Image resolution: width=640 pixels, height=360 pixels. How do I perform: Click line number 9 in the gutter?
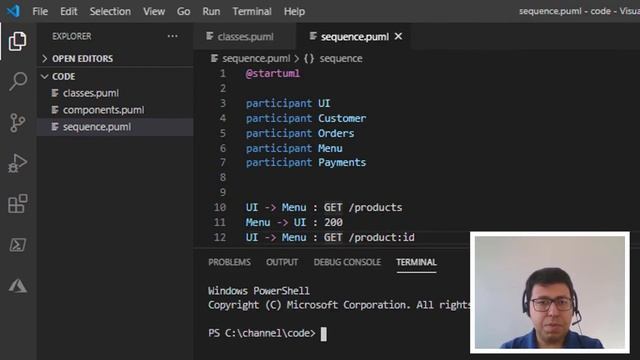(x=223, y=192)
